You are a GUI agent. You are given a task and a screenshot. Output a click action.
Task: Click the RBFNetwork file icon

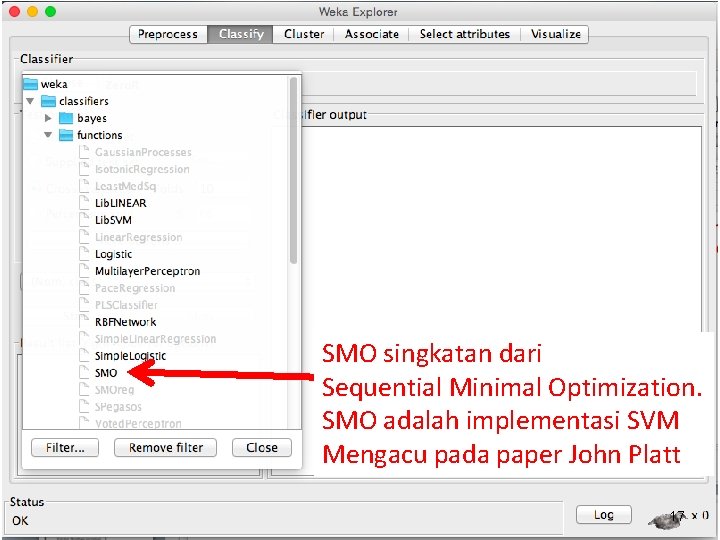pos(84,321)
